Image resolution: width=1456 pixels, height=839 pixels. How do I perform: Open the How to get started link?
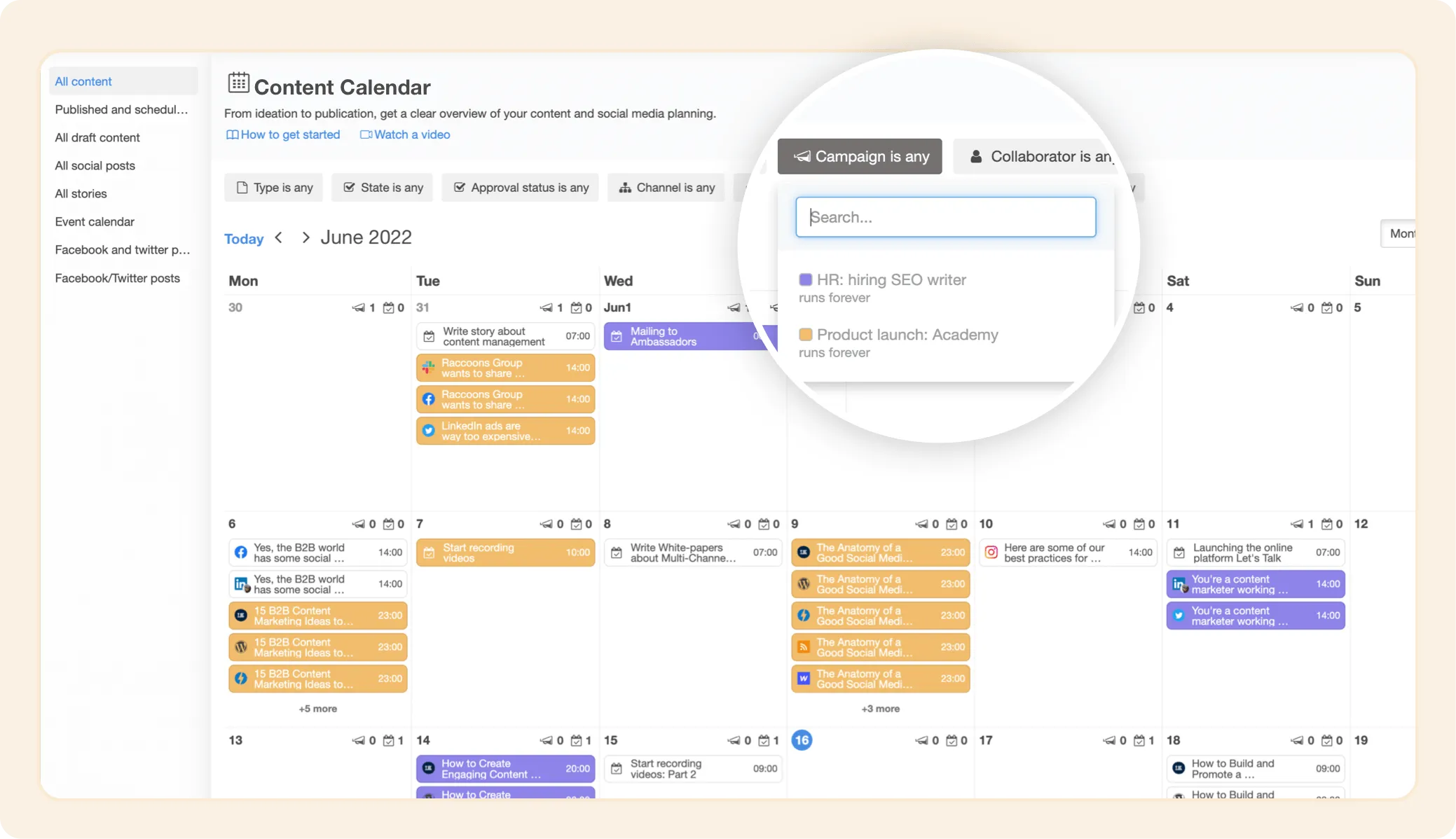click(283, 134)
